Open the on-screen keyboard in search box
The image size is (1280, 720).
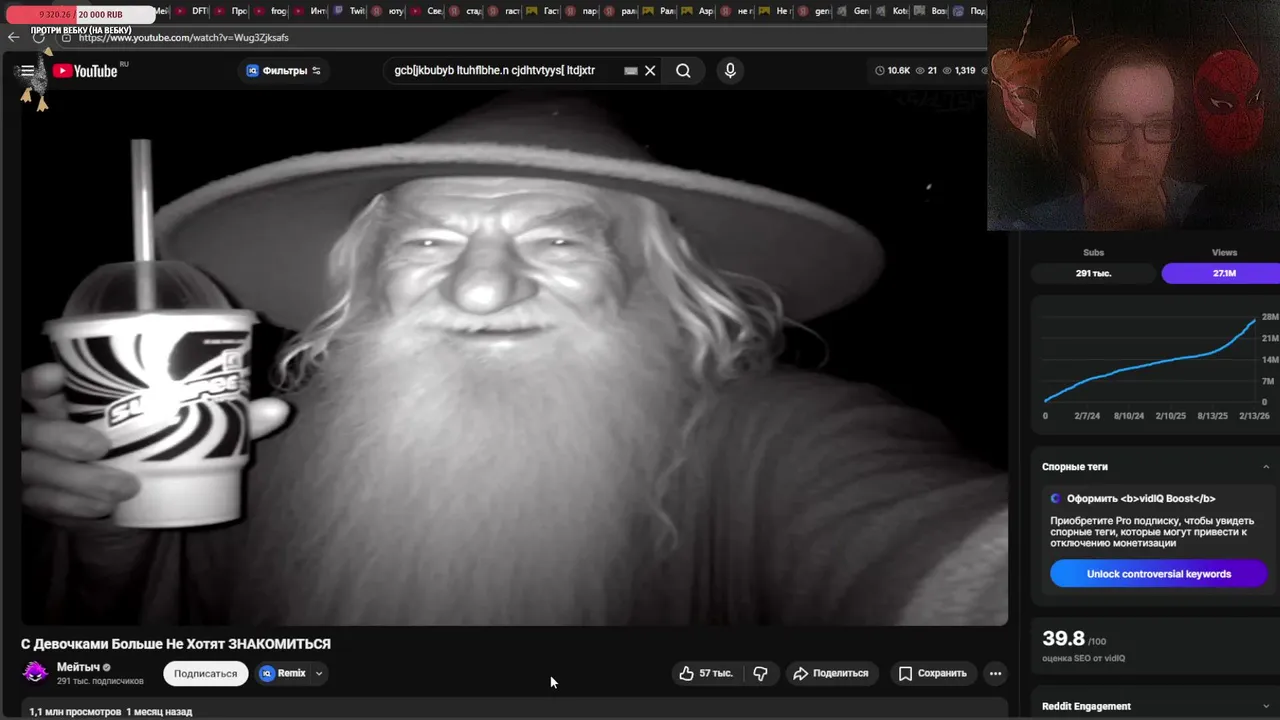(631, 71)
